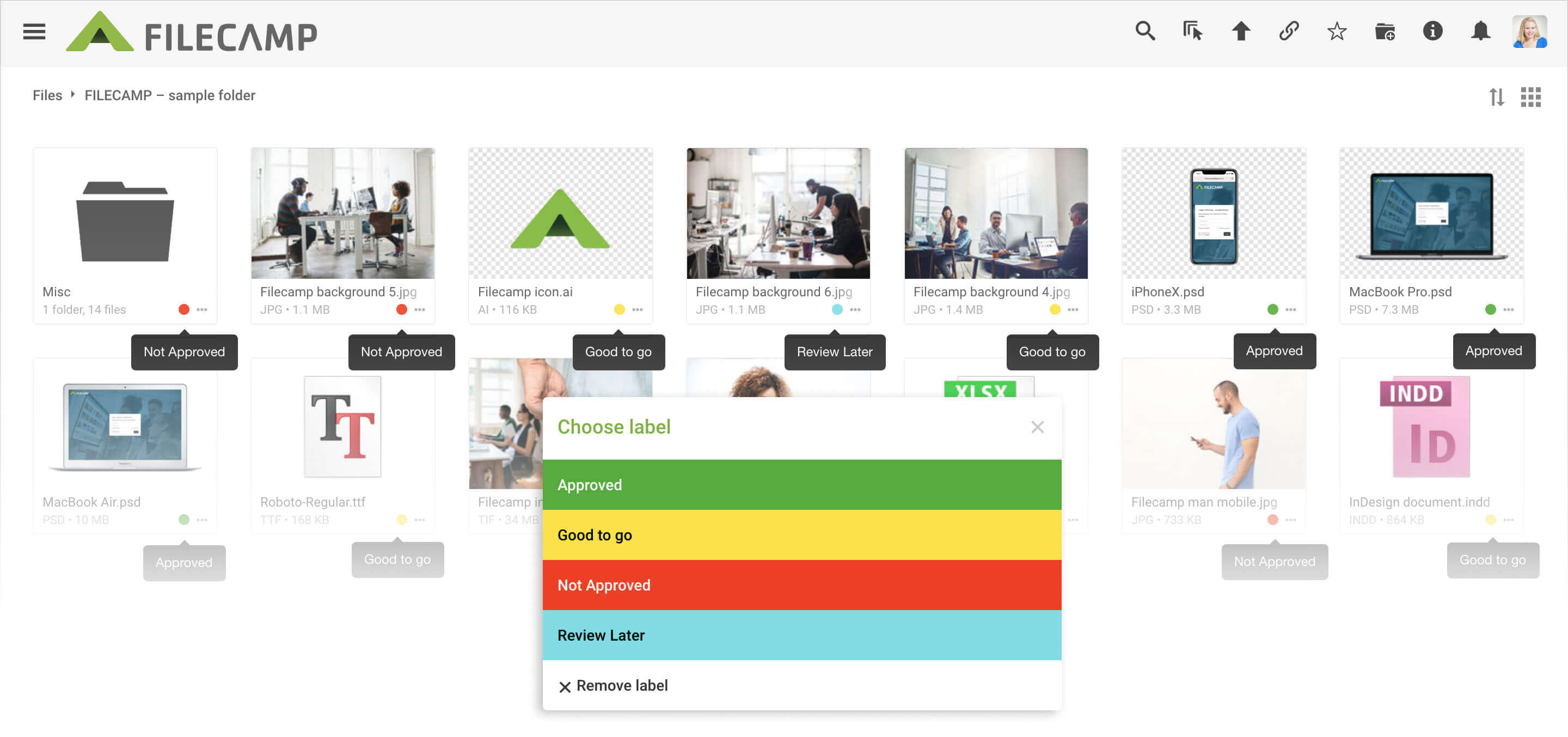Close the Choose label dialog
Image resolution: width=1568 pixels, height=737 pixels.
1037,426
